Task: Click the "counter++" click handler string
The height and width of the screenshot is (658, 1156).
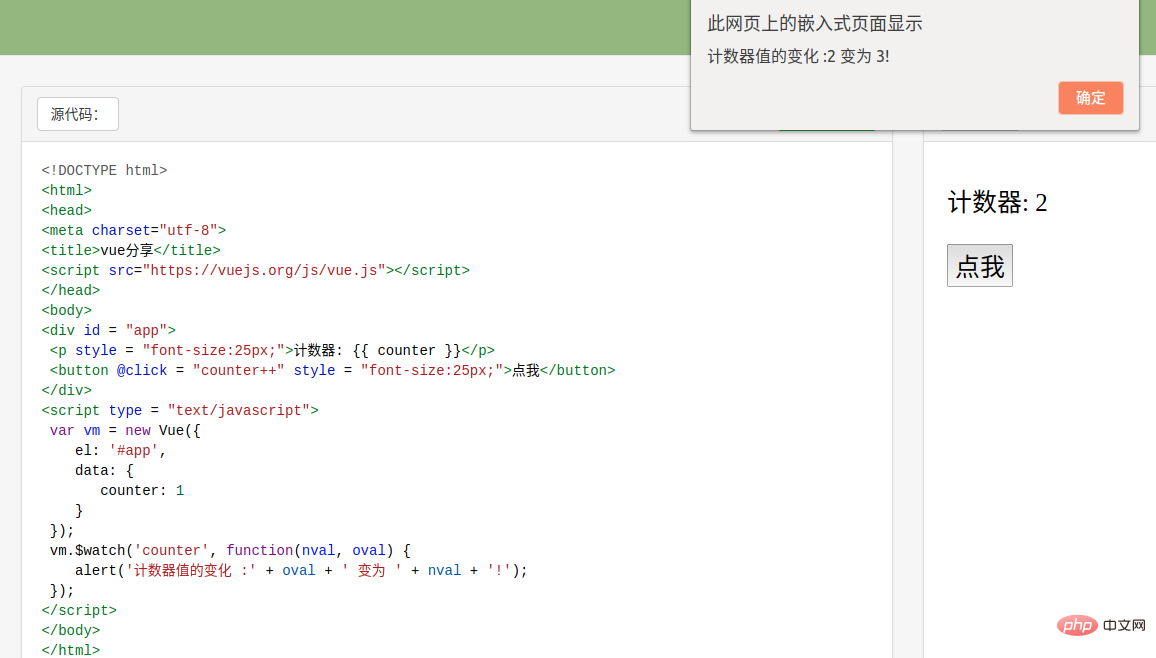Action: [x=238, y=370]
